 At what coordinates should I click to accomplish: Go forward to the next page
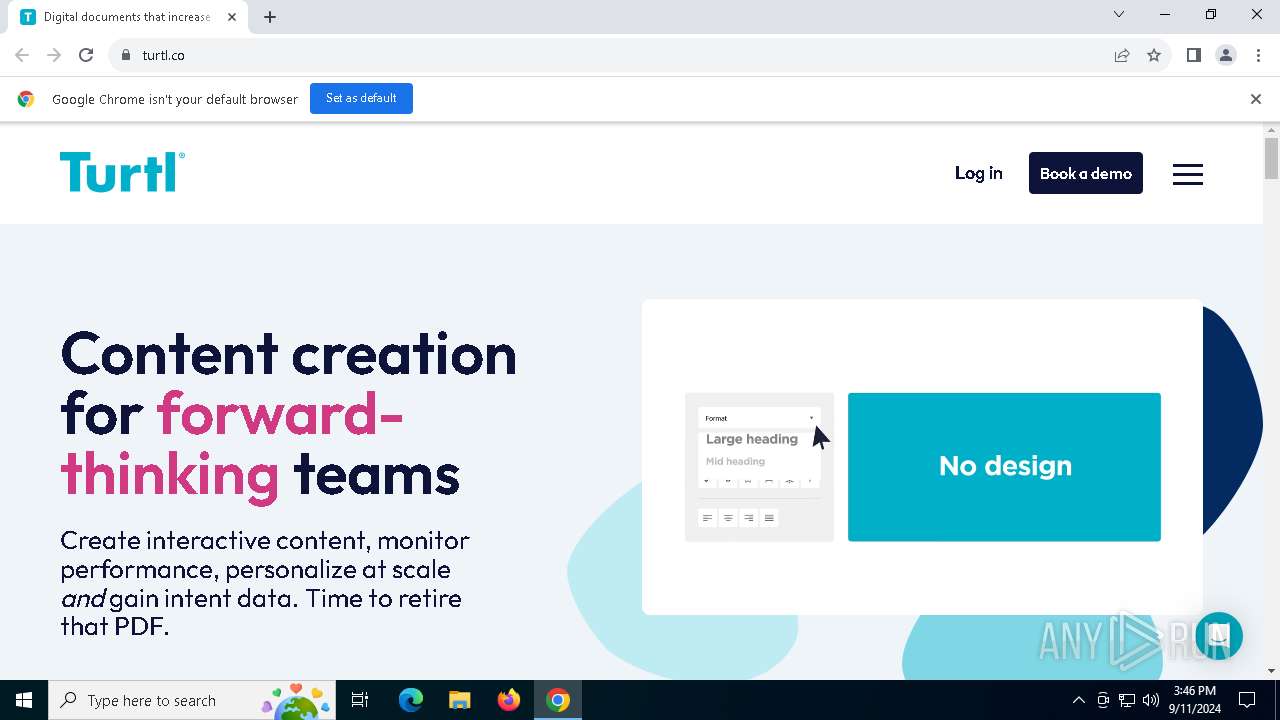pyautogui.click(x=54, y=55)
